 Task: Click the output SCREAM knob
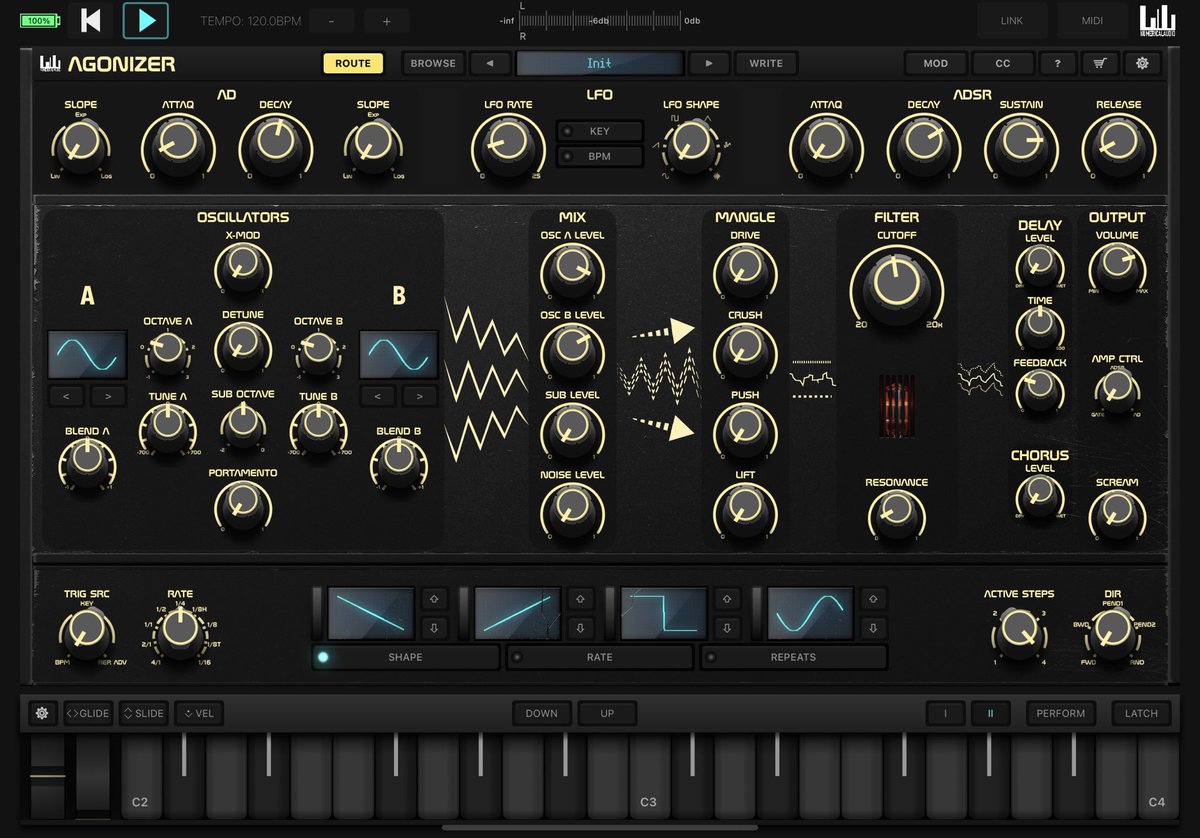point(1116,513)
